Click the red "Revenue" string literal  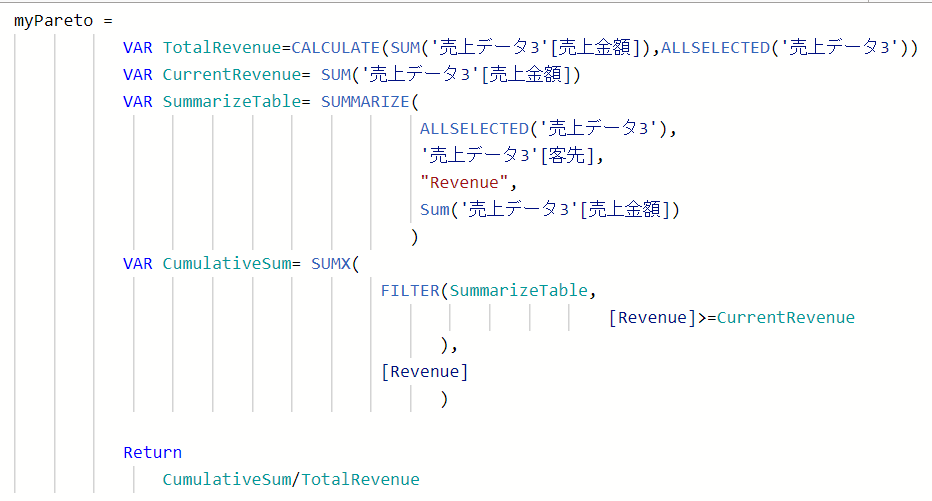tap(465, 182)
